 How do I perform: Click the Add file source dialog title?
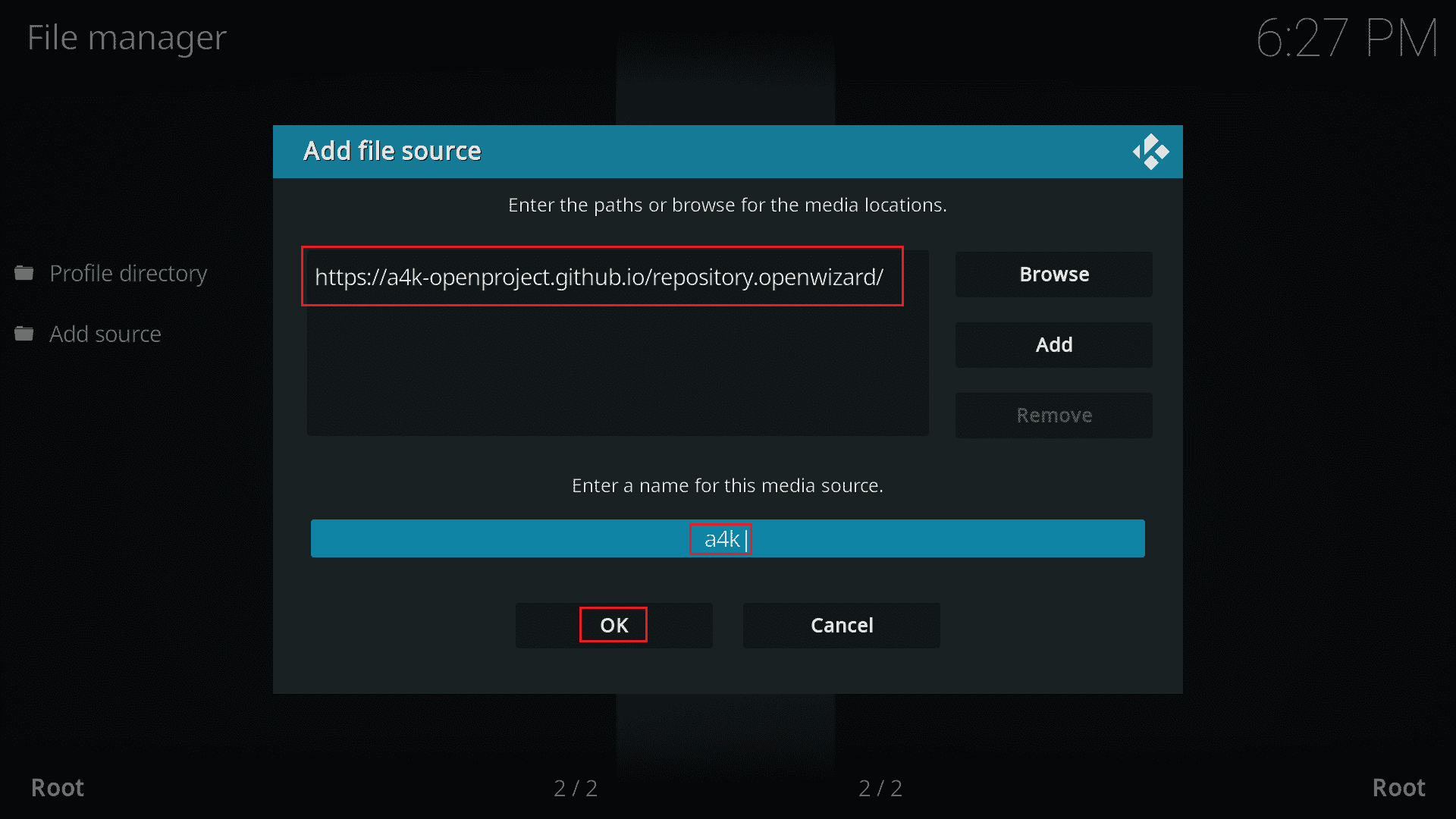pyautogui.click(x=393, y=150)
